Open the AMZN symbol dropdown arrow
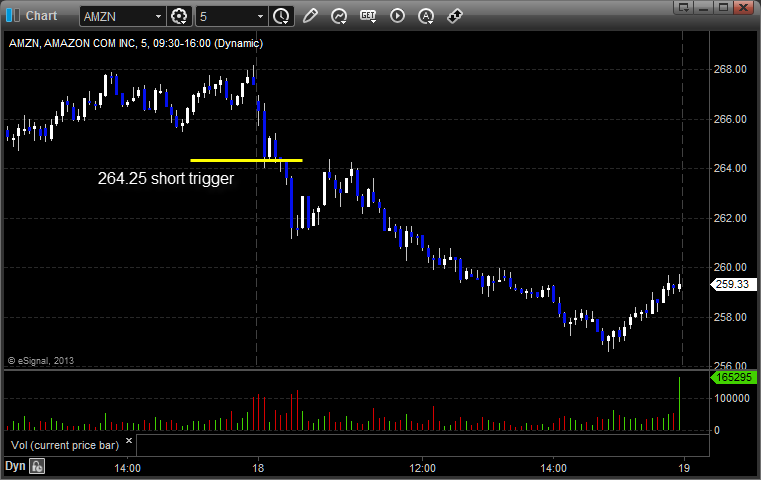761x480 pixels. tap(158, 17)
